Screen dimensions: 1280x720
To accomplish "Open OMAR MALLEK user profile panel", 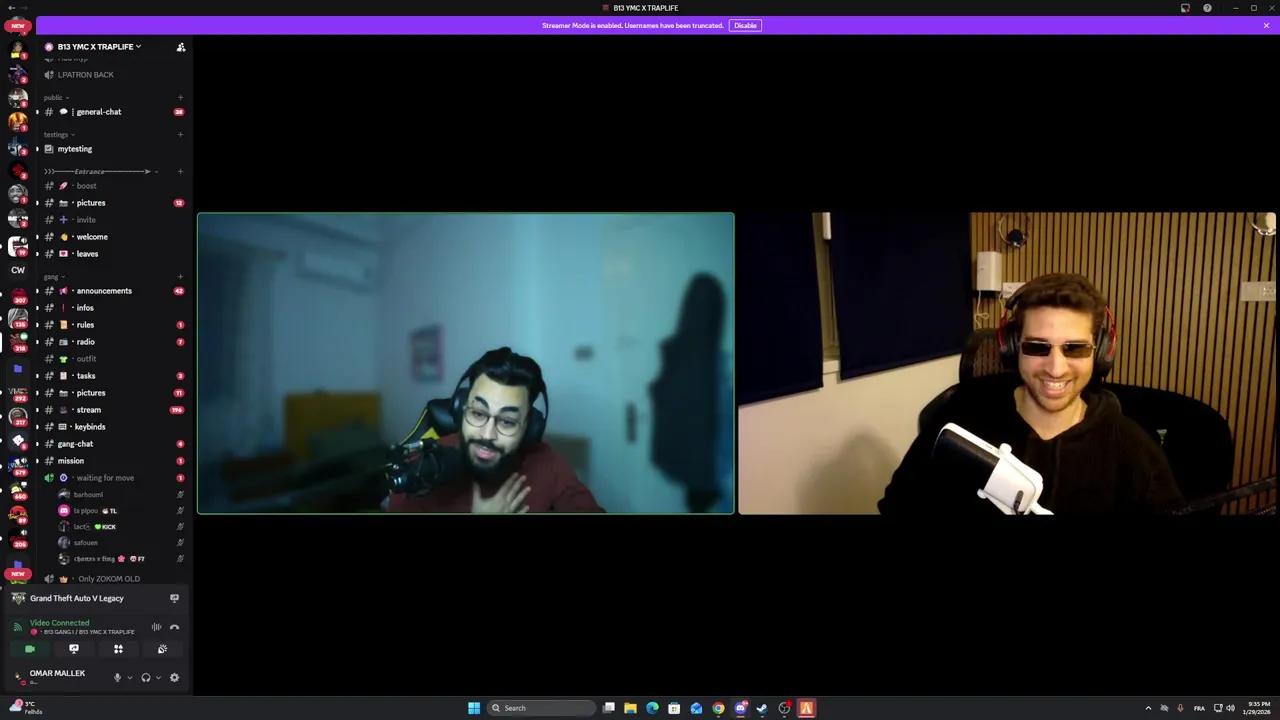I will [x=58, y=677].
